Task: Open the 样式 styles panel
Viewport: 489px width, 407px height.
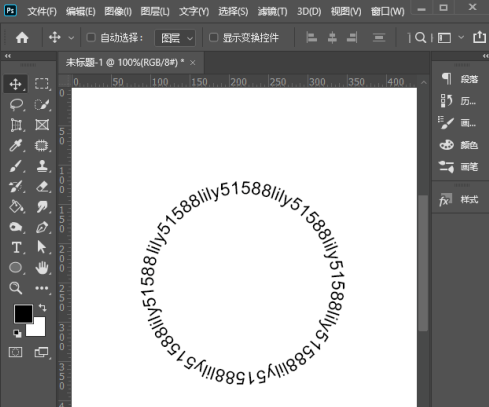Action: click(460, 200)
